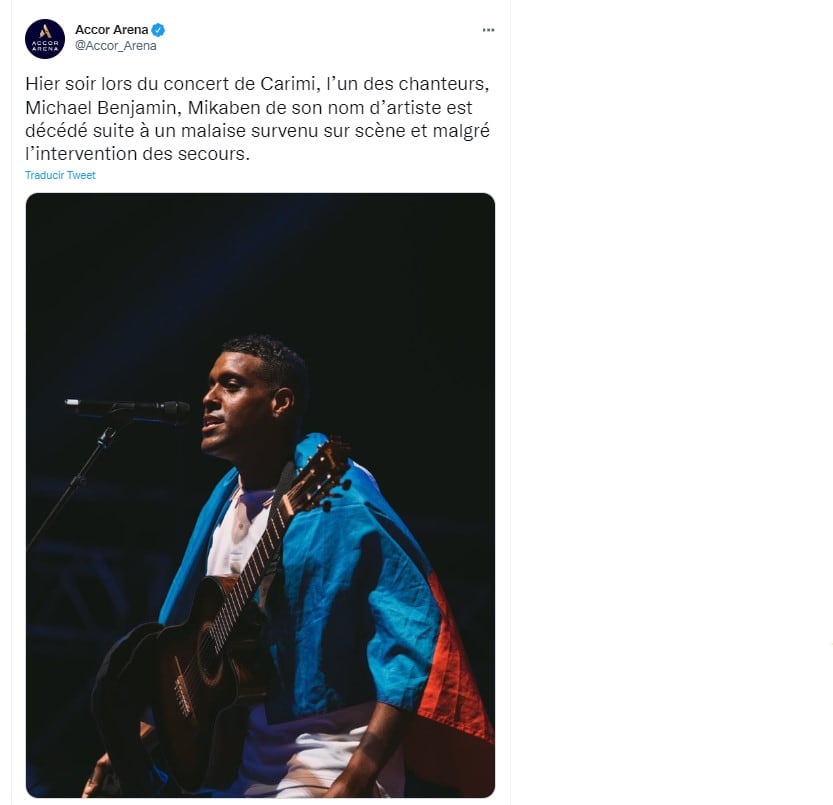833x805 pixels.
Task: Click the microphone stand in the photo
Action: 80,478
